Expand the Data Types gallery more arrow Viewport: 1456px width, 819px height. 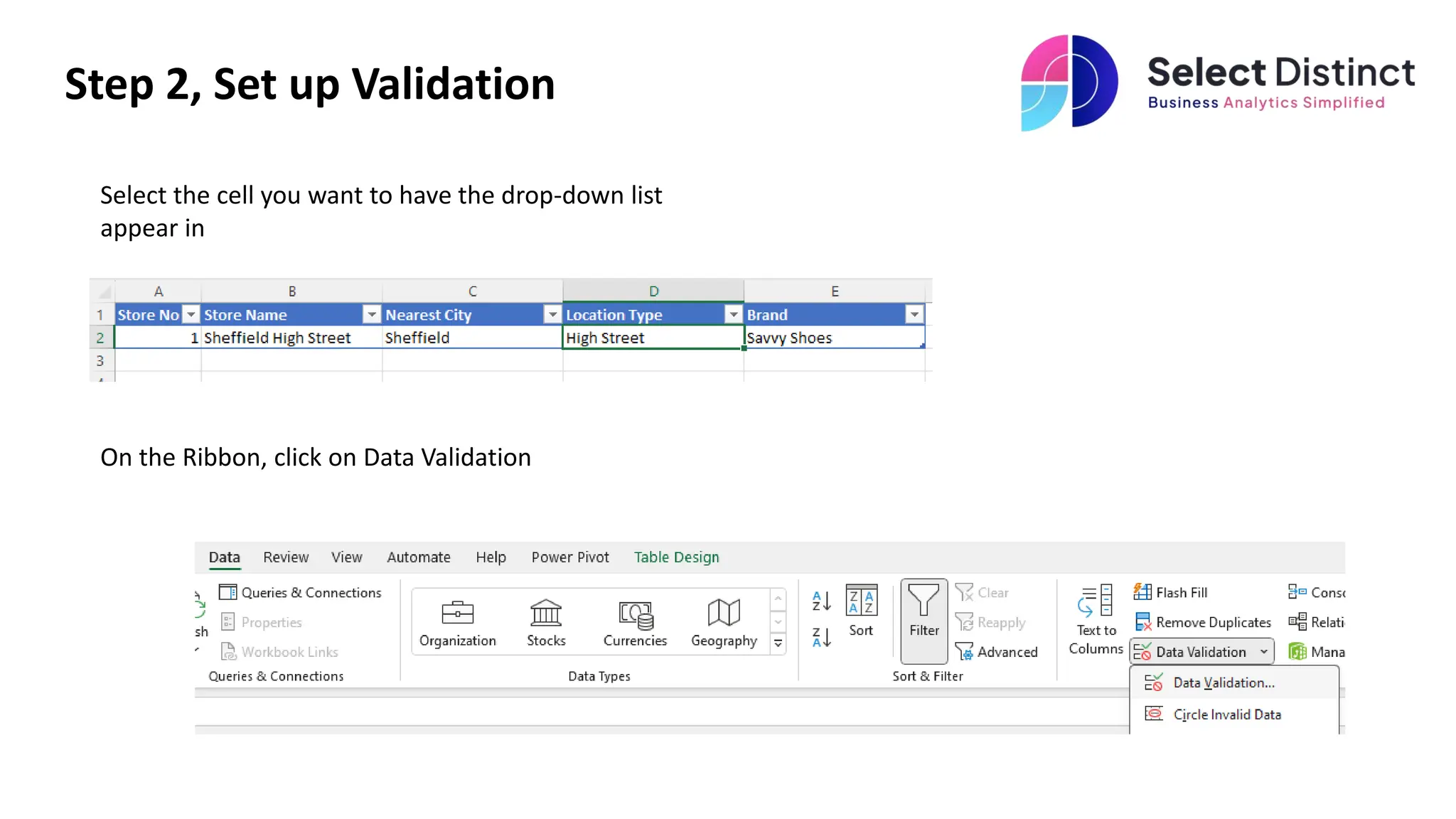778,643
